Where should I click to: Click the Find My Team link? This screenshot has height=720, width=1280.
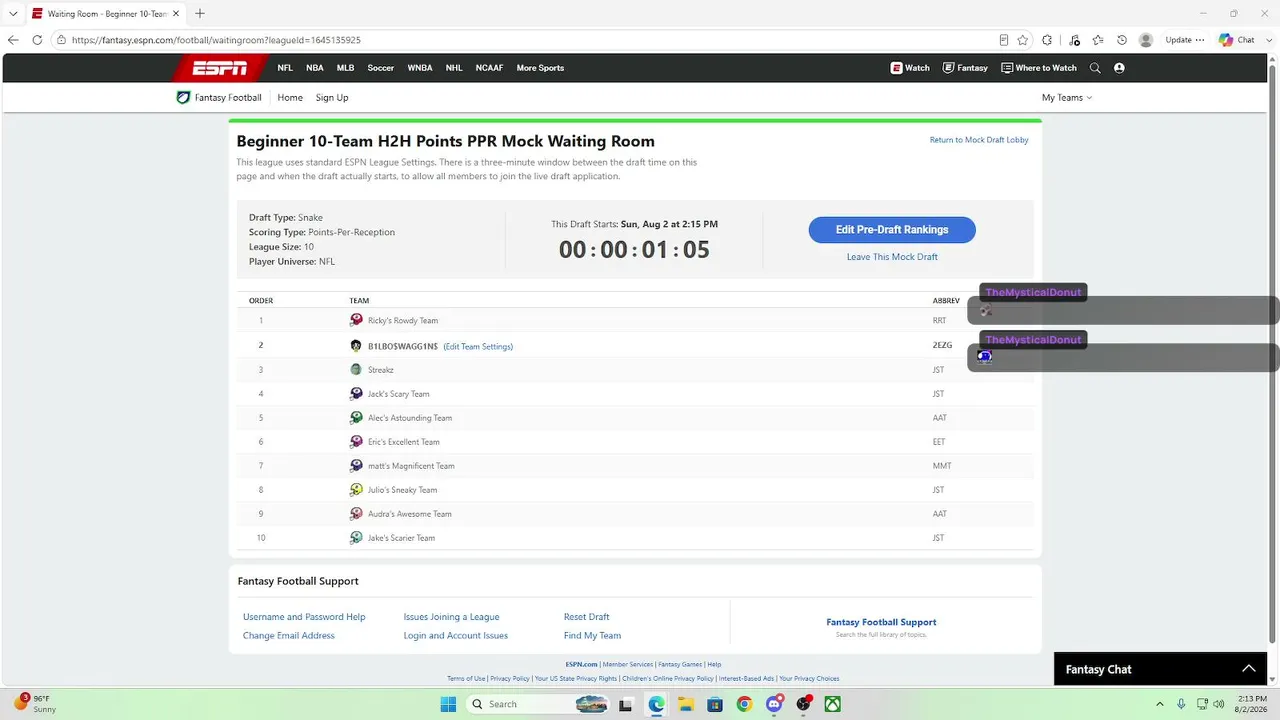pyautogui.click(x=593, y=636)
